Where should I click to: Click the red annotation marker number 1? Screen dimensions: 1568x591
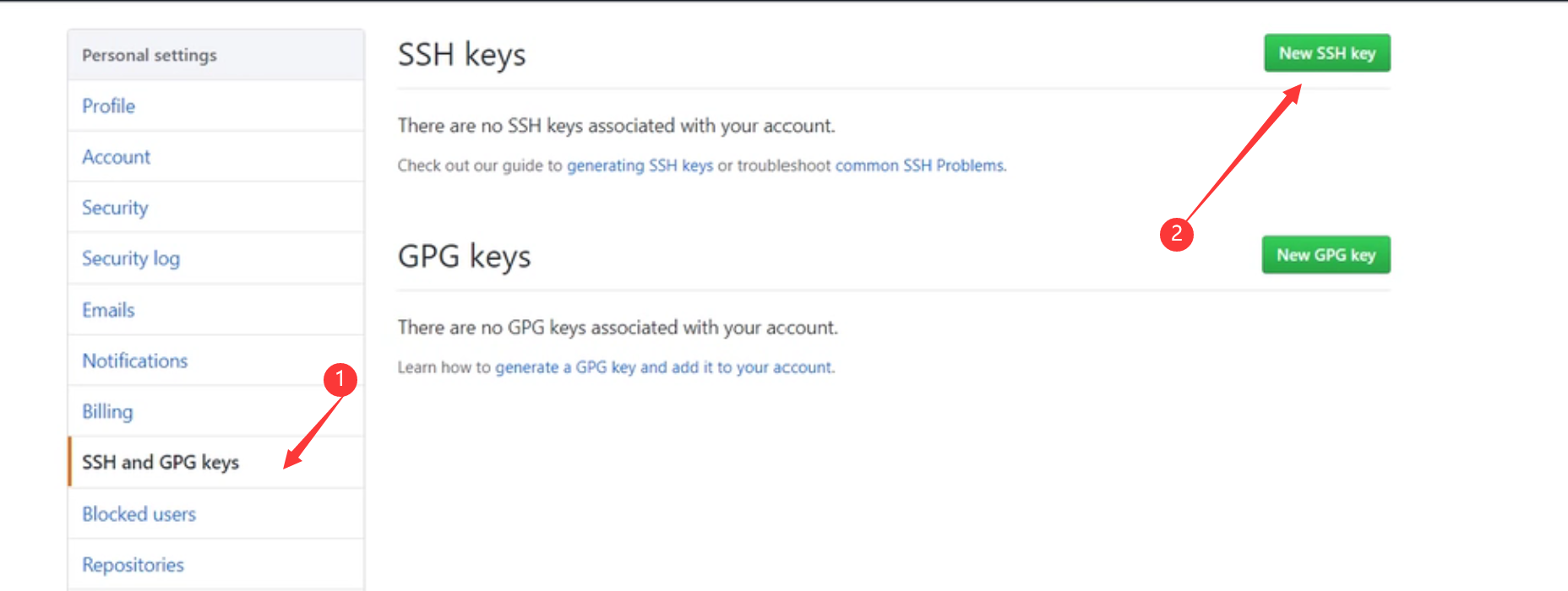[340, 380]
